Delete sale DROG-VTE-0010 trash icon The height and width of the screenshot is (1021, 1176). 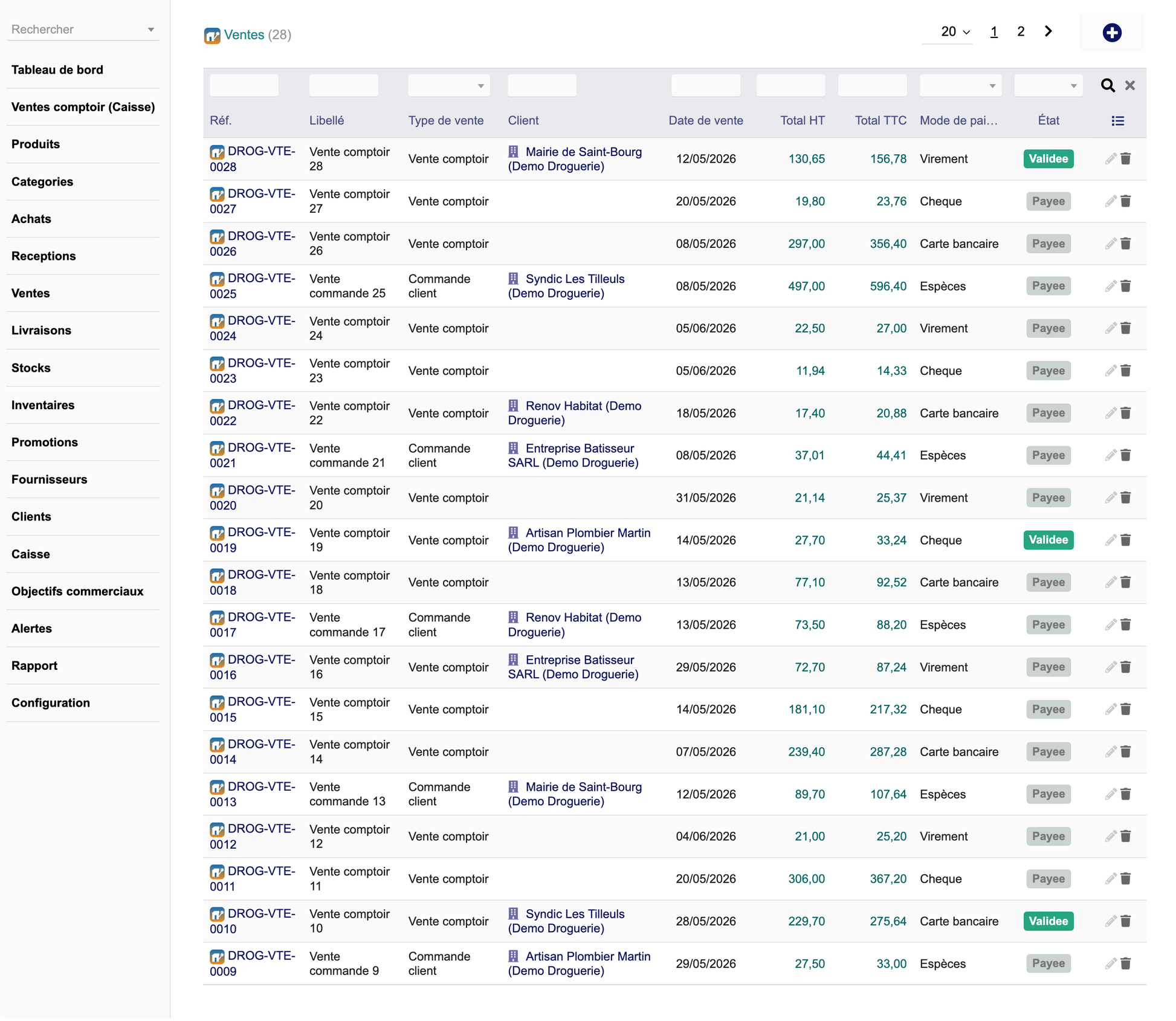(x=1125, y=921)
